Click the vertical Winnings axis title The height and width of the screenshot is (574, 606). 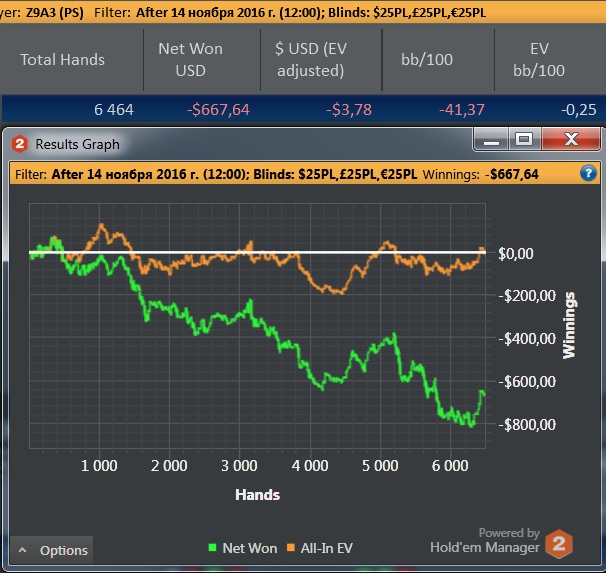coord(569,325)
